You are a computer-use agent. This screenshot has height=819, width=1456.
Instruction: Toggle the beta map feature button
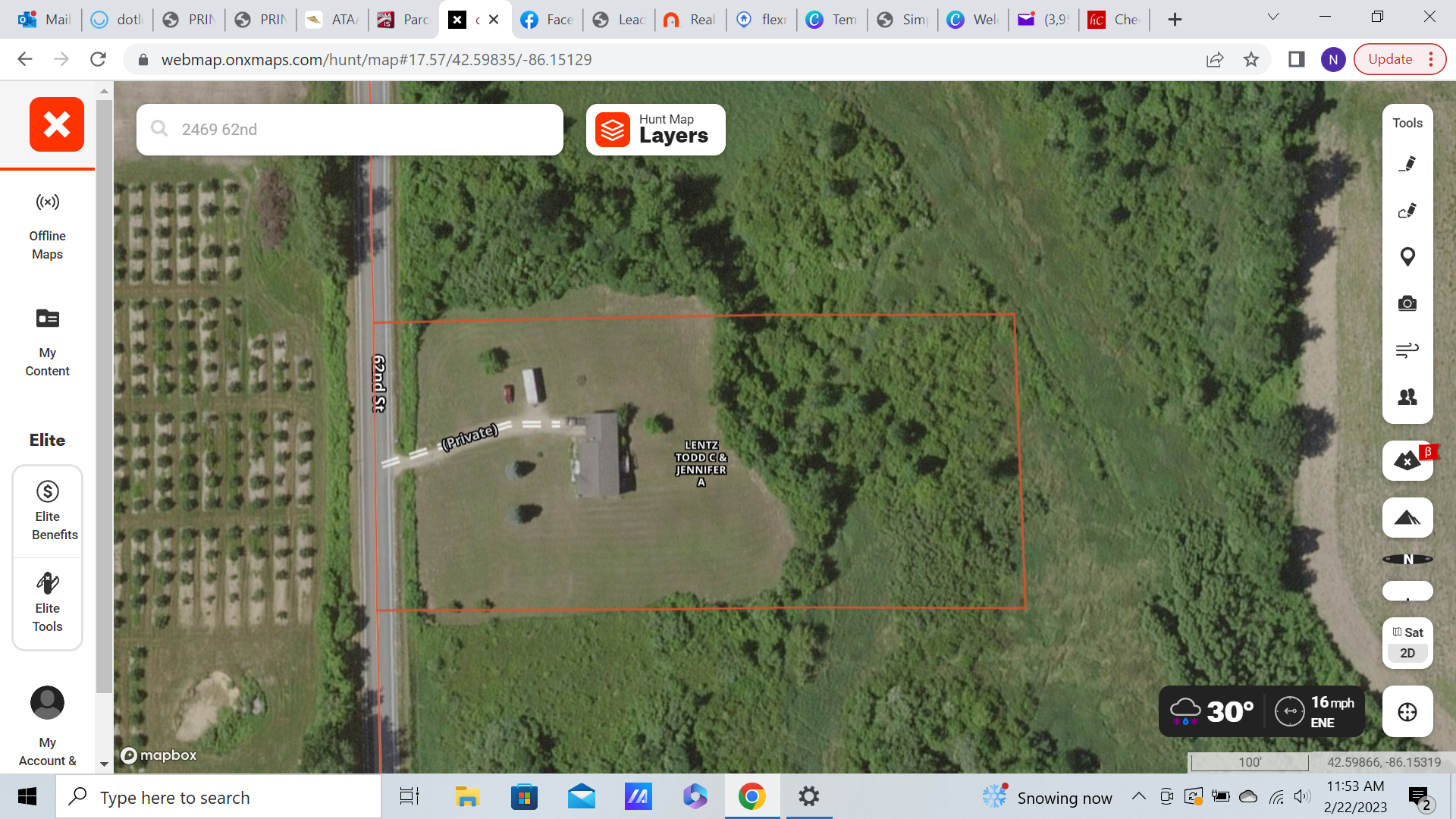coord(1407,461)
